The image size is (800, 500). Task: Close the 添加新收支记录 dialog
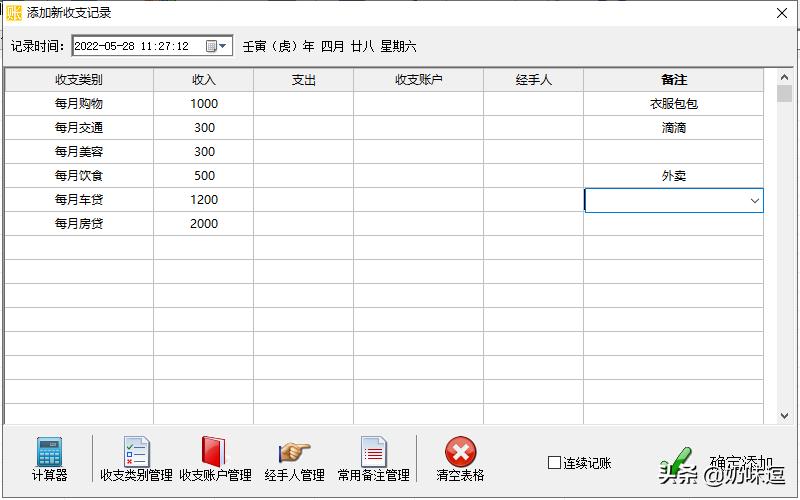(x=782, y=13)
